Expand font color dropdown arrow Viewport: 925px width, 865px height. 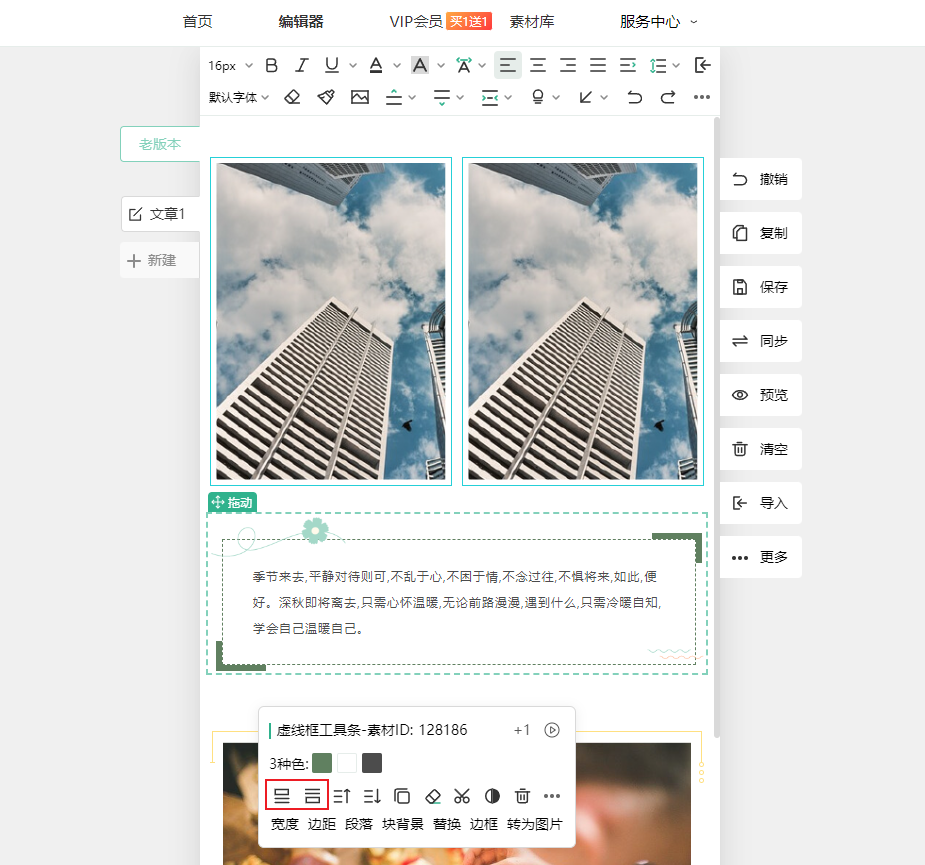pyautogui.click(x=397, y=65)
